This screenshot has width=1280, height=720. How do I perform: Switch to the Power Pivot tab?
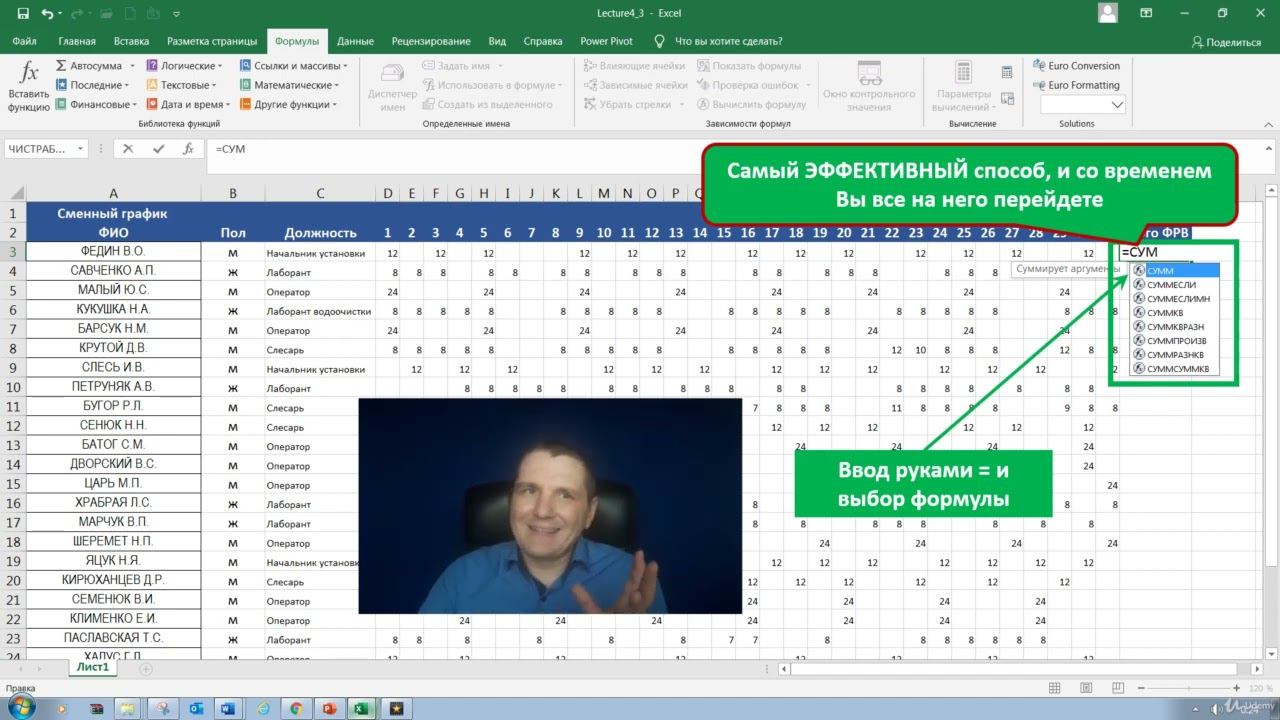[x=607, y=41]
